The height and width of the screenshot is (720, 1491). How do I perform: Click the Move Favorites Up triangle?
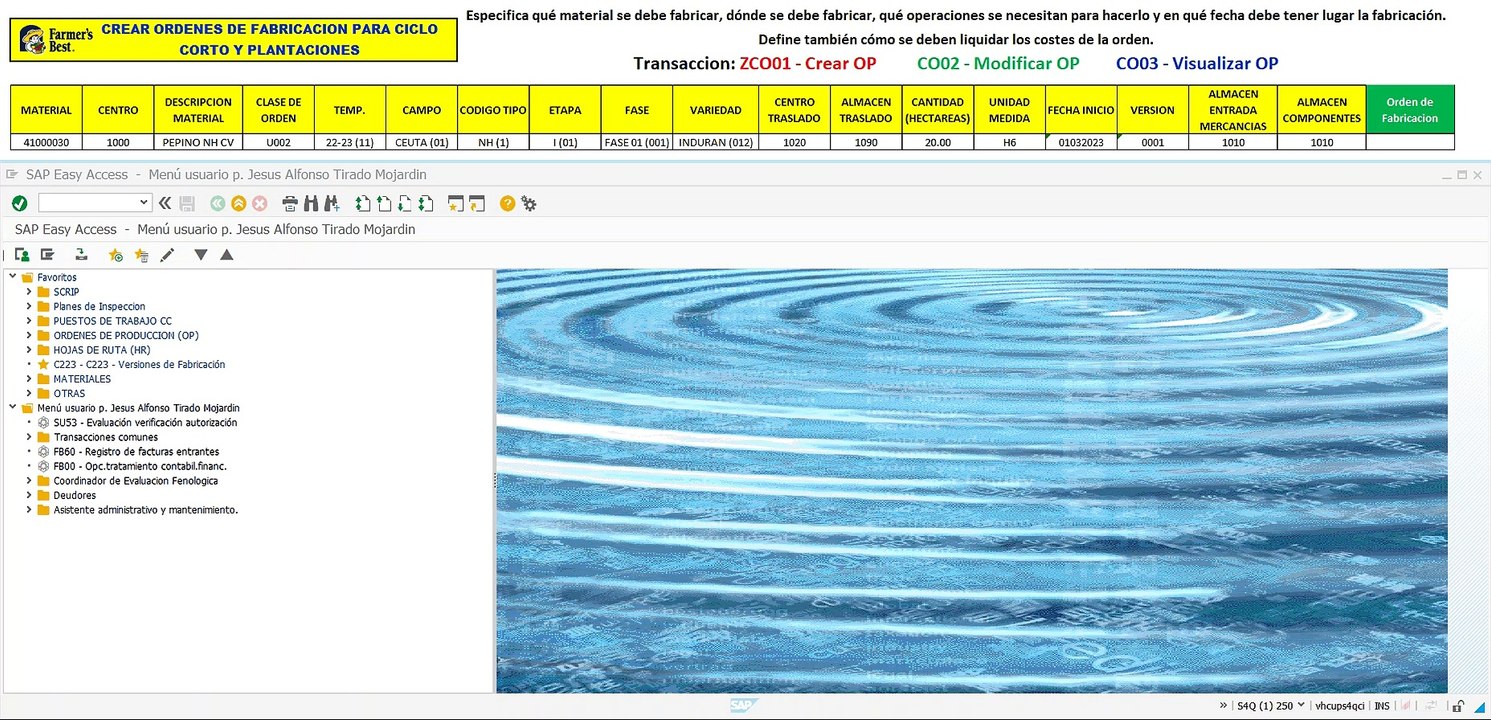pyautogui.click(x=227, y=255)
